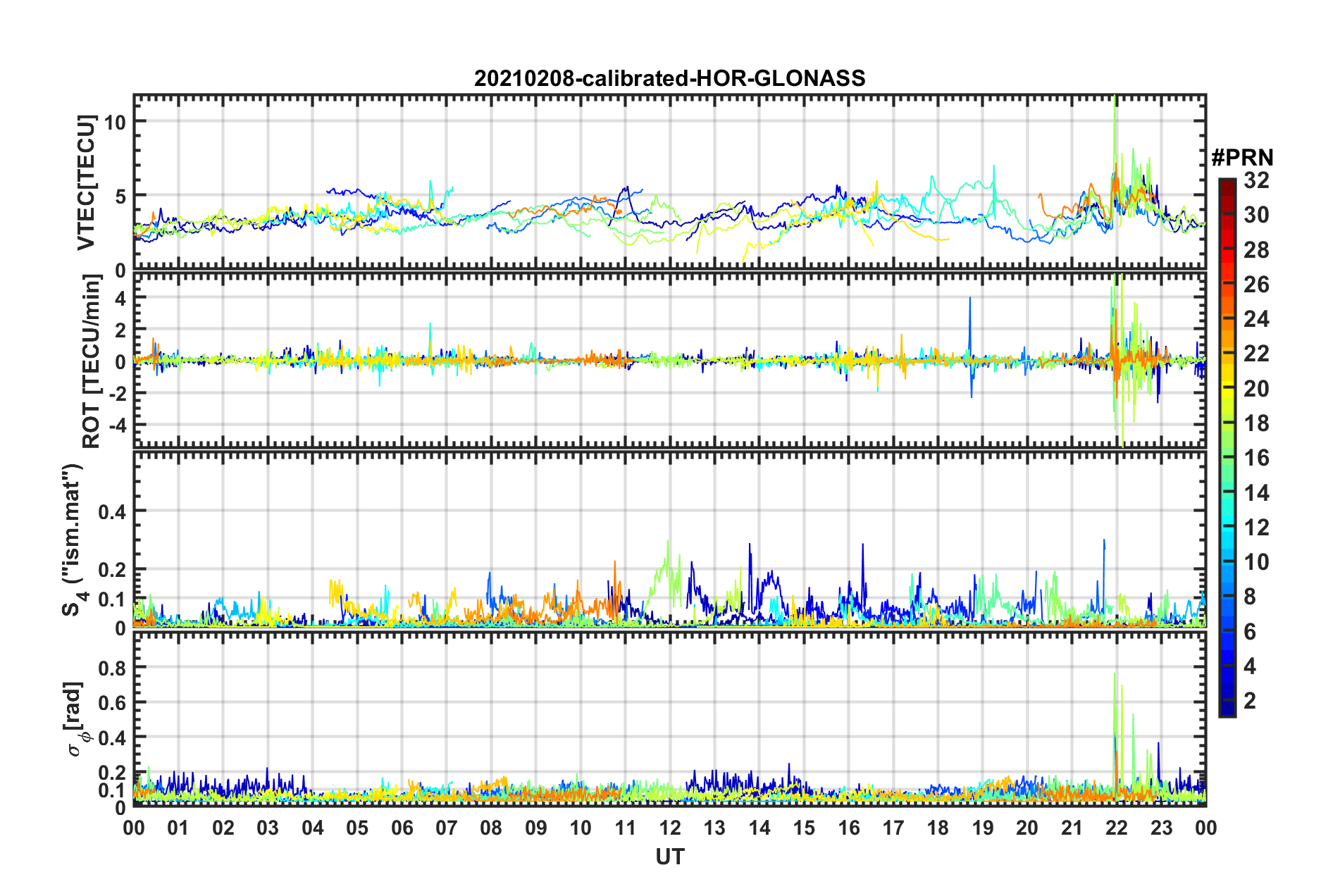Select the VTEC[TECU] y-axis label
This screenshot has height=896, width=1340.
click(86, 183)
